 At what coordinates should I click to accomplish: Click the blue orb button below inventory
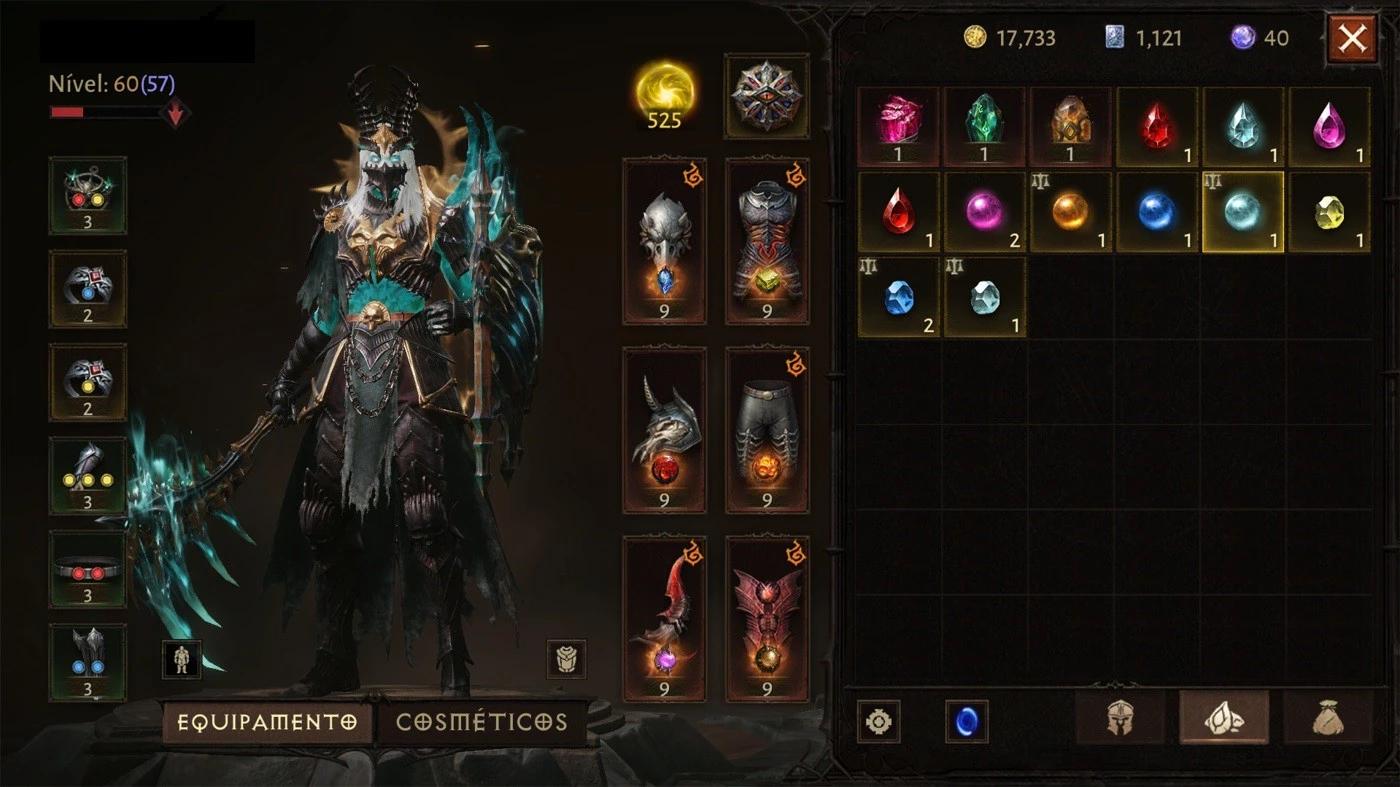click(x=966, y=721)
